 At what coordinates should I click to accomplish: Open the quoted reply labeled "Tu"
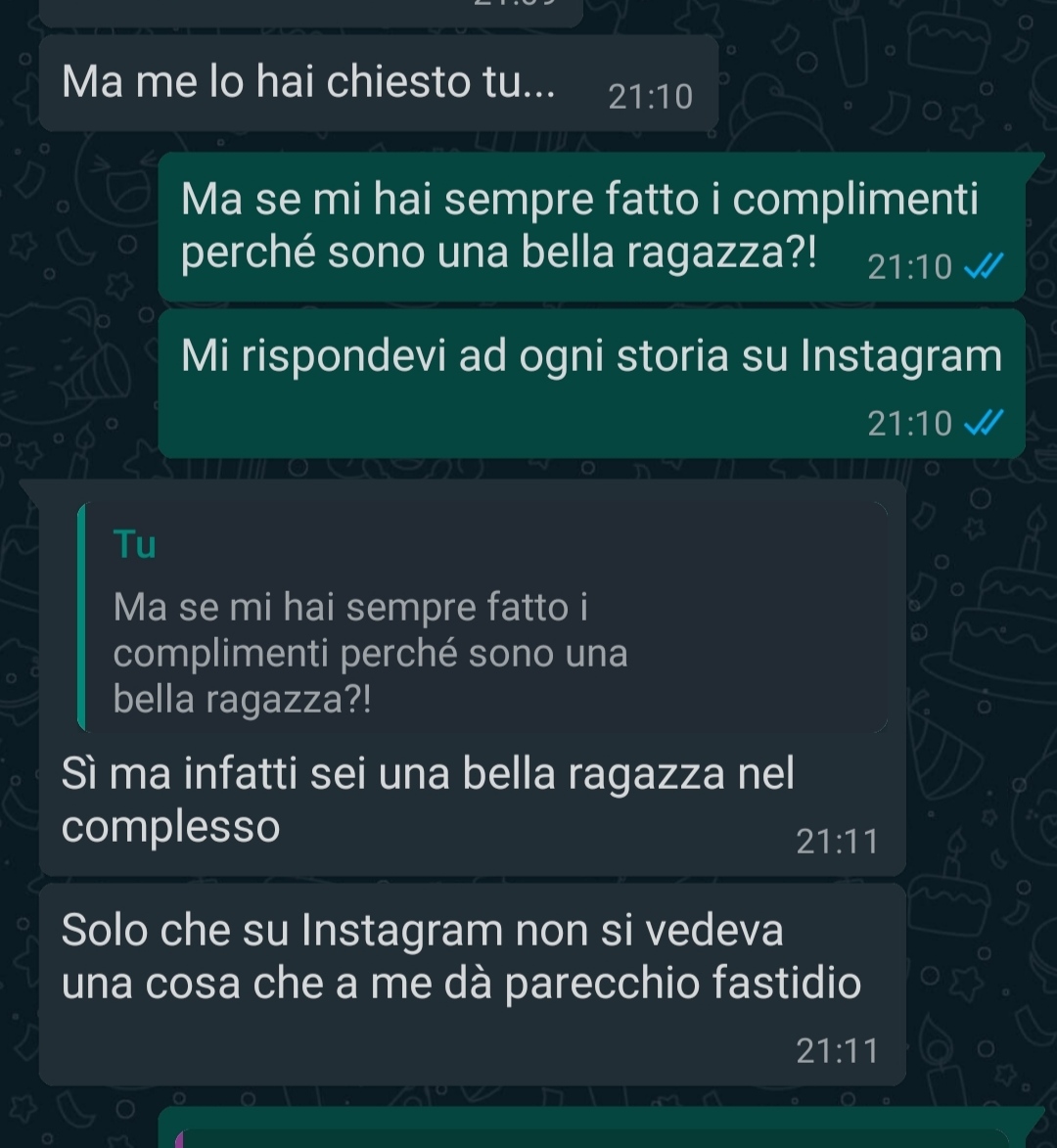click(x=483, y=618)
